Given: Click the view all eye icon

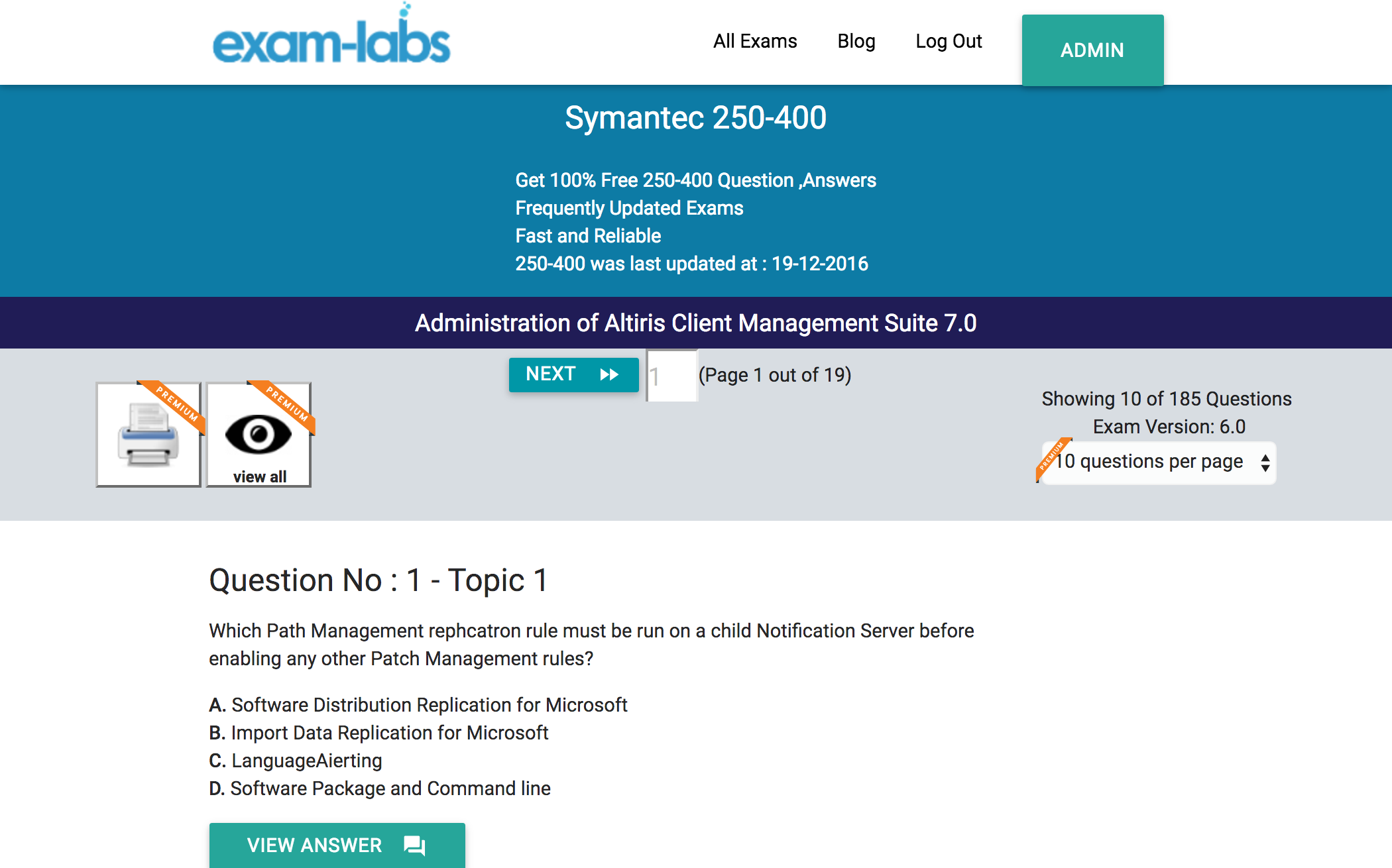Looking at the screenshot, I should pos(259,435).
